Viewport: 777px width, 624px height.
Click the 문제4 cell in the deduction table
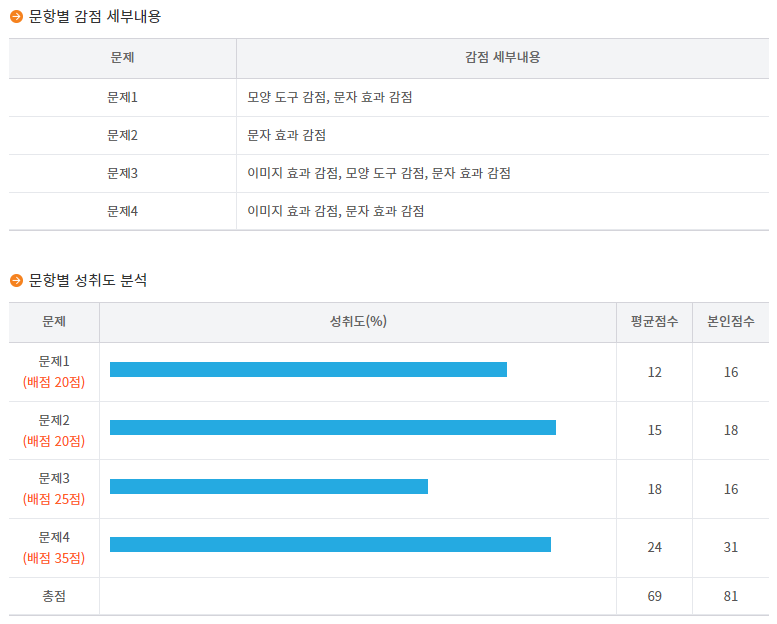122,212
